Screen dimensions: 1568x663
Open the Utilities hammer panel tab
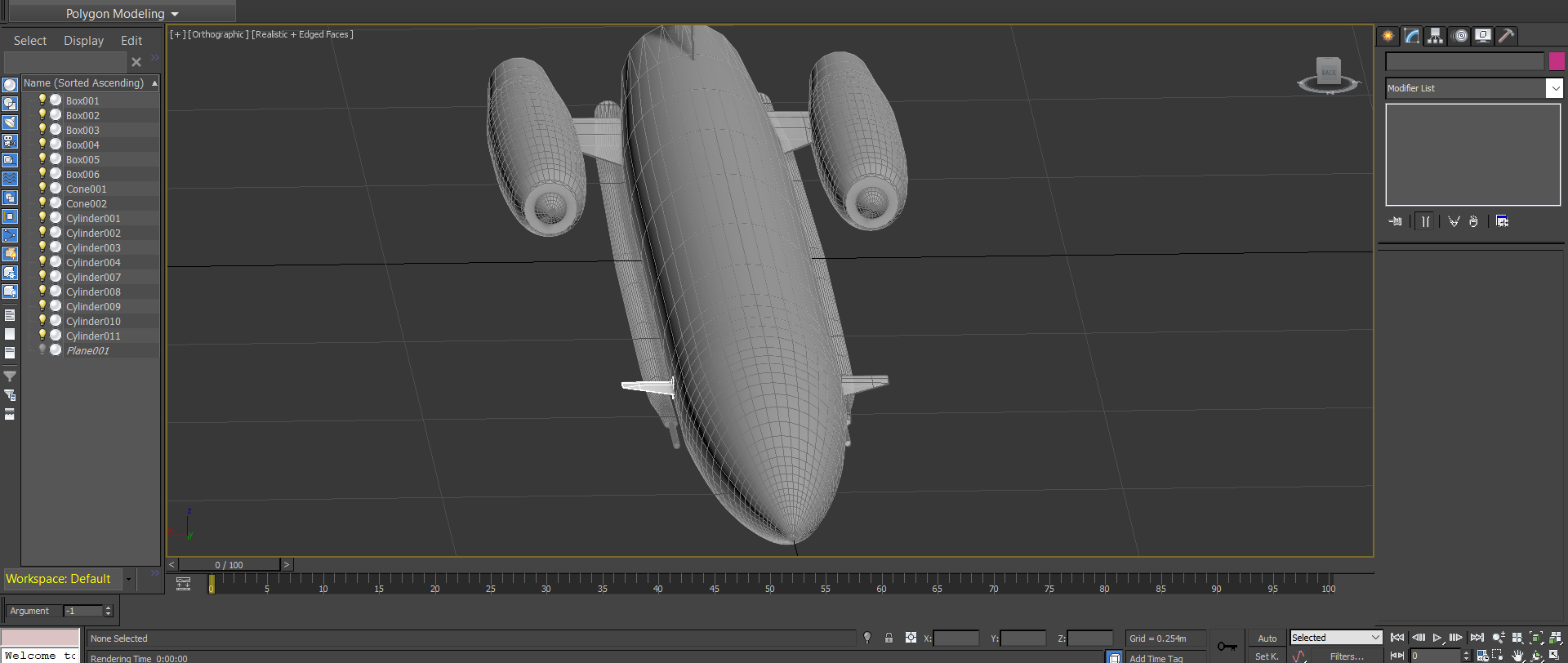(x=1507, y=36)
